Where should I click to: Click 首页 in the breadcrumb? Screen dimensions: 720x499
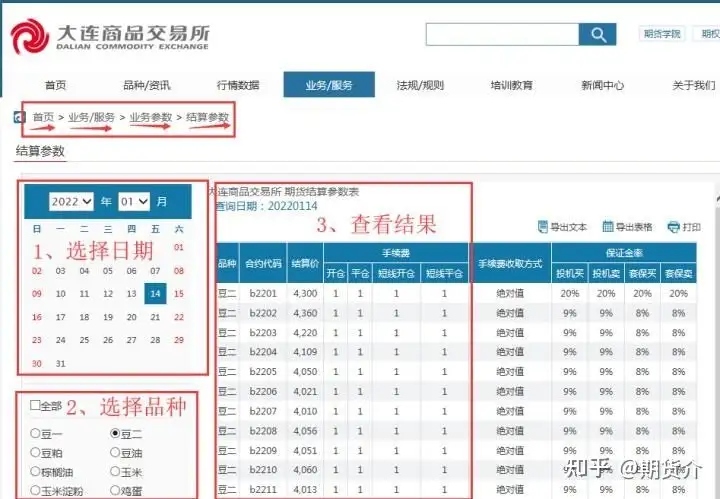pos(43,117)
